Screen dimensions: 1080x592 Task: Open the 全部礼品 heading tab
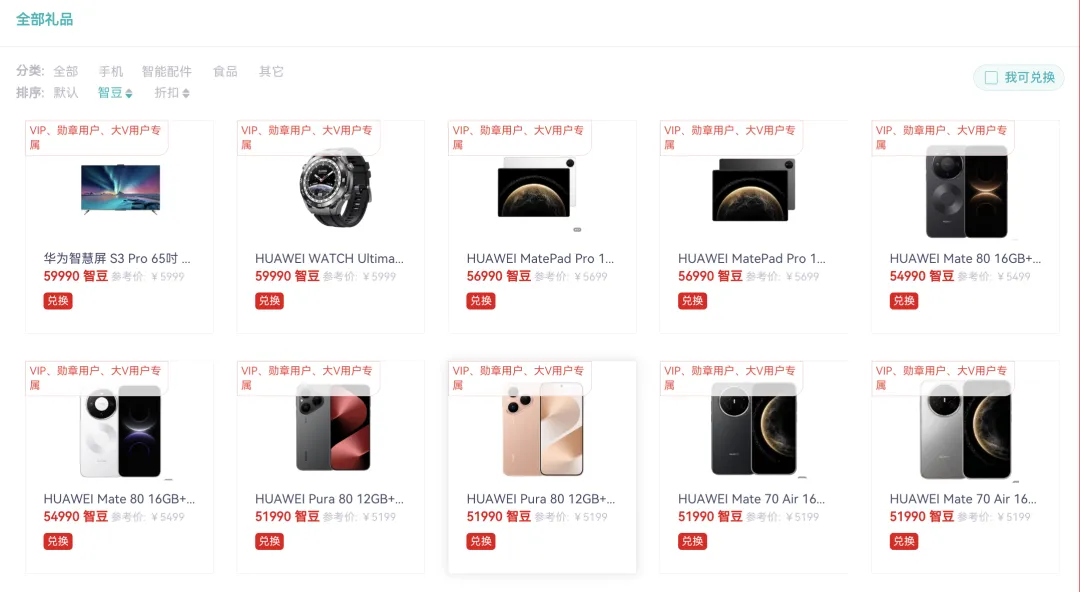click(45, 19)
